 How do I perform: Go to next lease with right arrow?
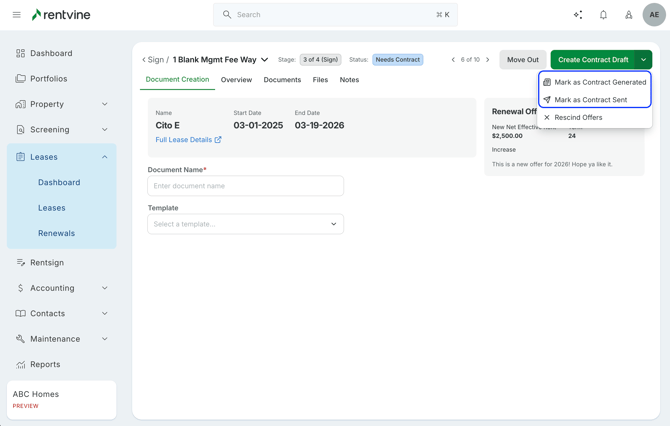point(488,60)
